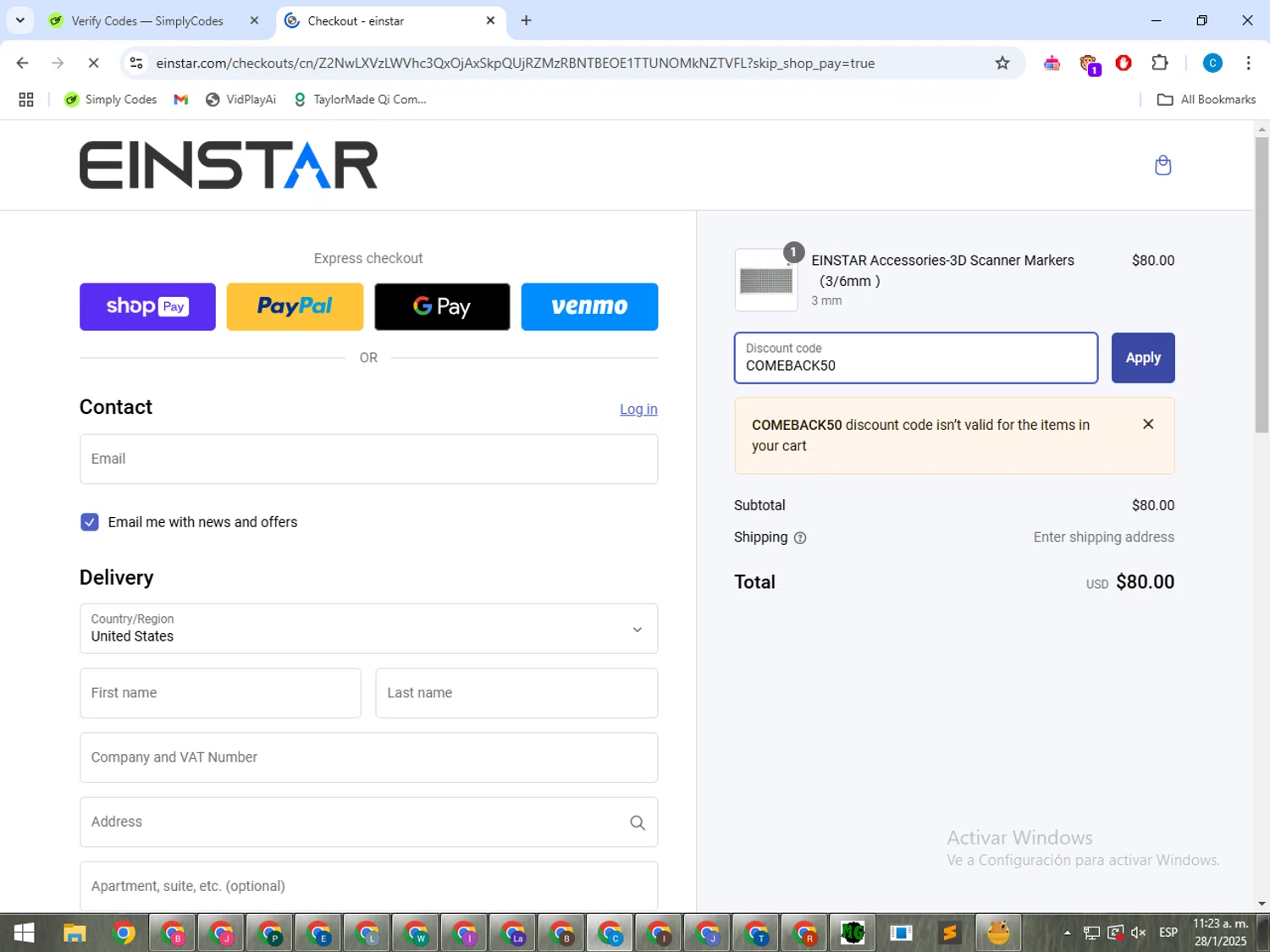Click the Shipping help question mark icon
The width and height of the screenshot is (1270, 952).
(800, 537)
